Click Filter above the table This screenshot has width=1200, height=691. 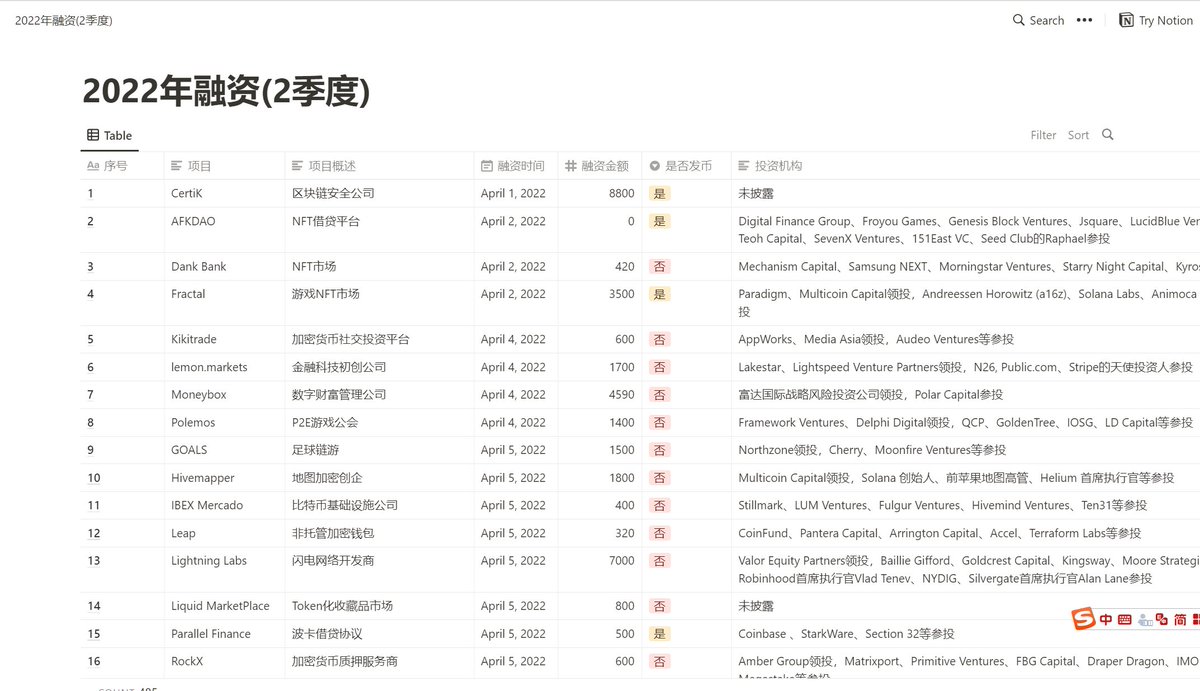1043,135
